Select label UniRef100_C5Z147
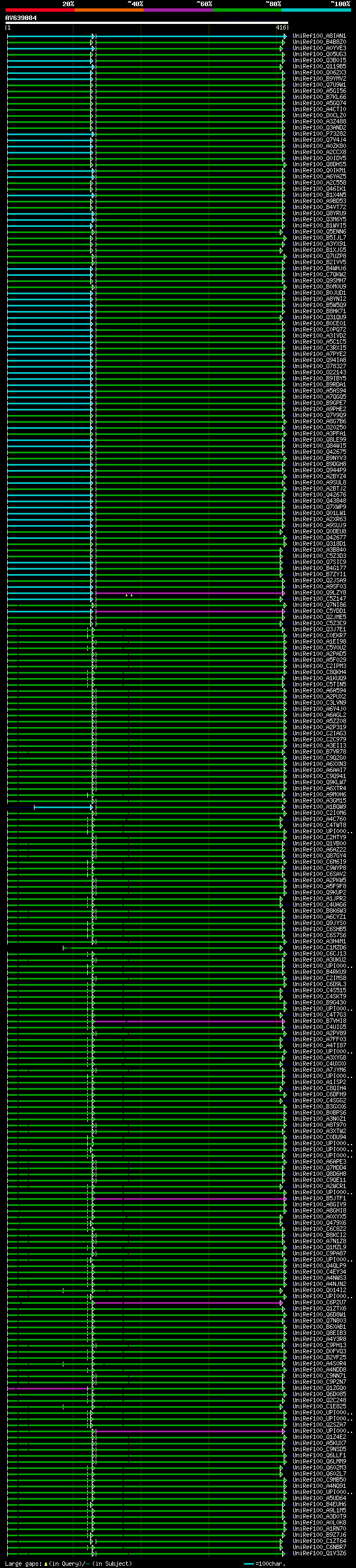 click(x=319, y=599)
